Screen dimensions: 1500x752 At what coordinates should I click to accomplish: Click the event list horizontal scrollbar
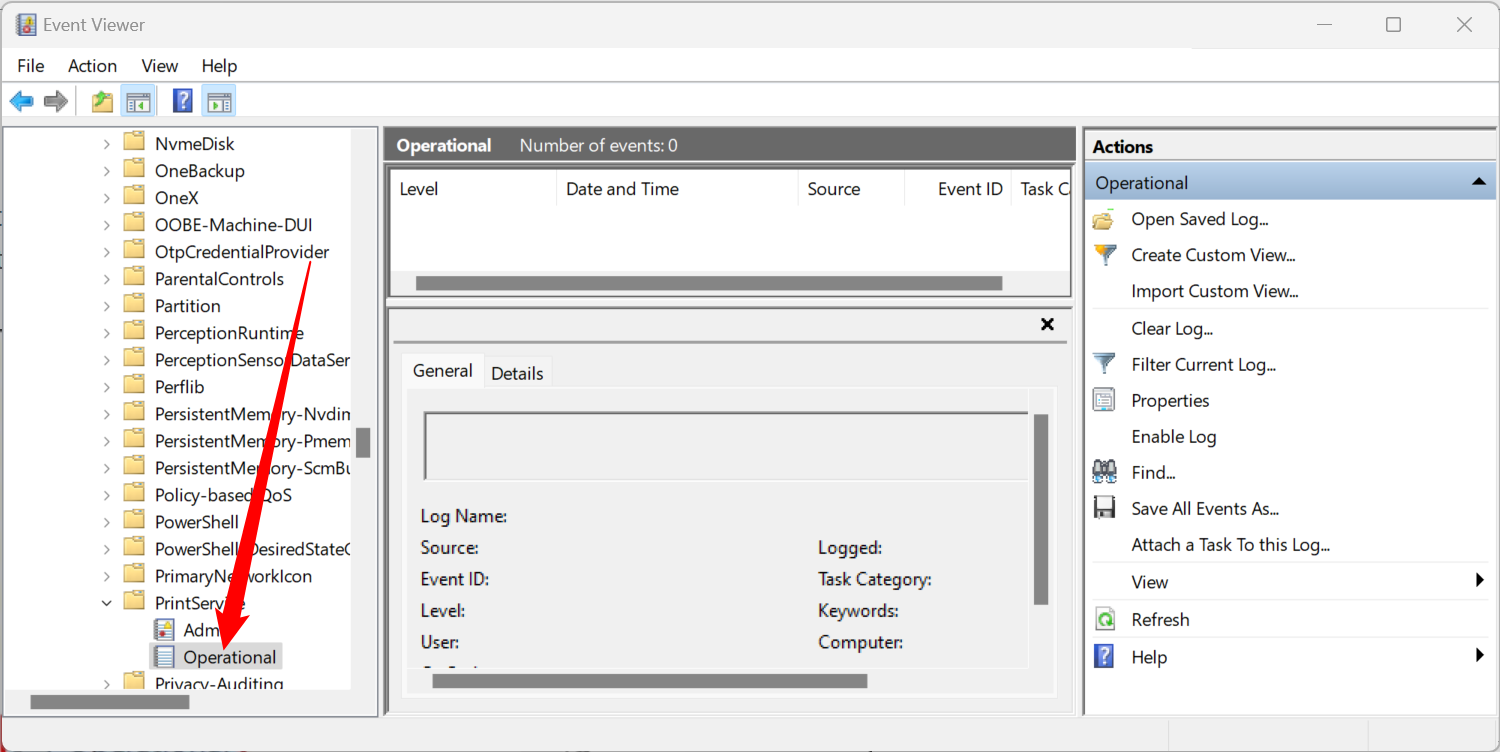pyautogui.click(x=708, y=283)
